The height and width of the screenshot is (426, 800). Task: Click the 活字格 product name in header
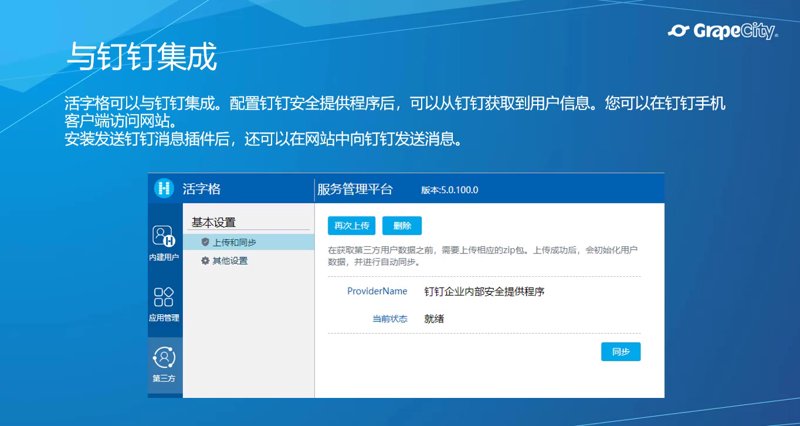pyautogui.click(x=202, y=189)
